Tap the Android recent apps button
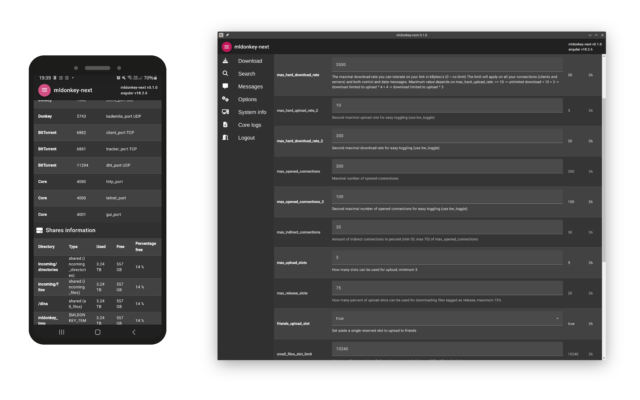This screenshot has width=640, height=400. coord(61,332)
